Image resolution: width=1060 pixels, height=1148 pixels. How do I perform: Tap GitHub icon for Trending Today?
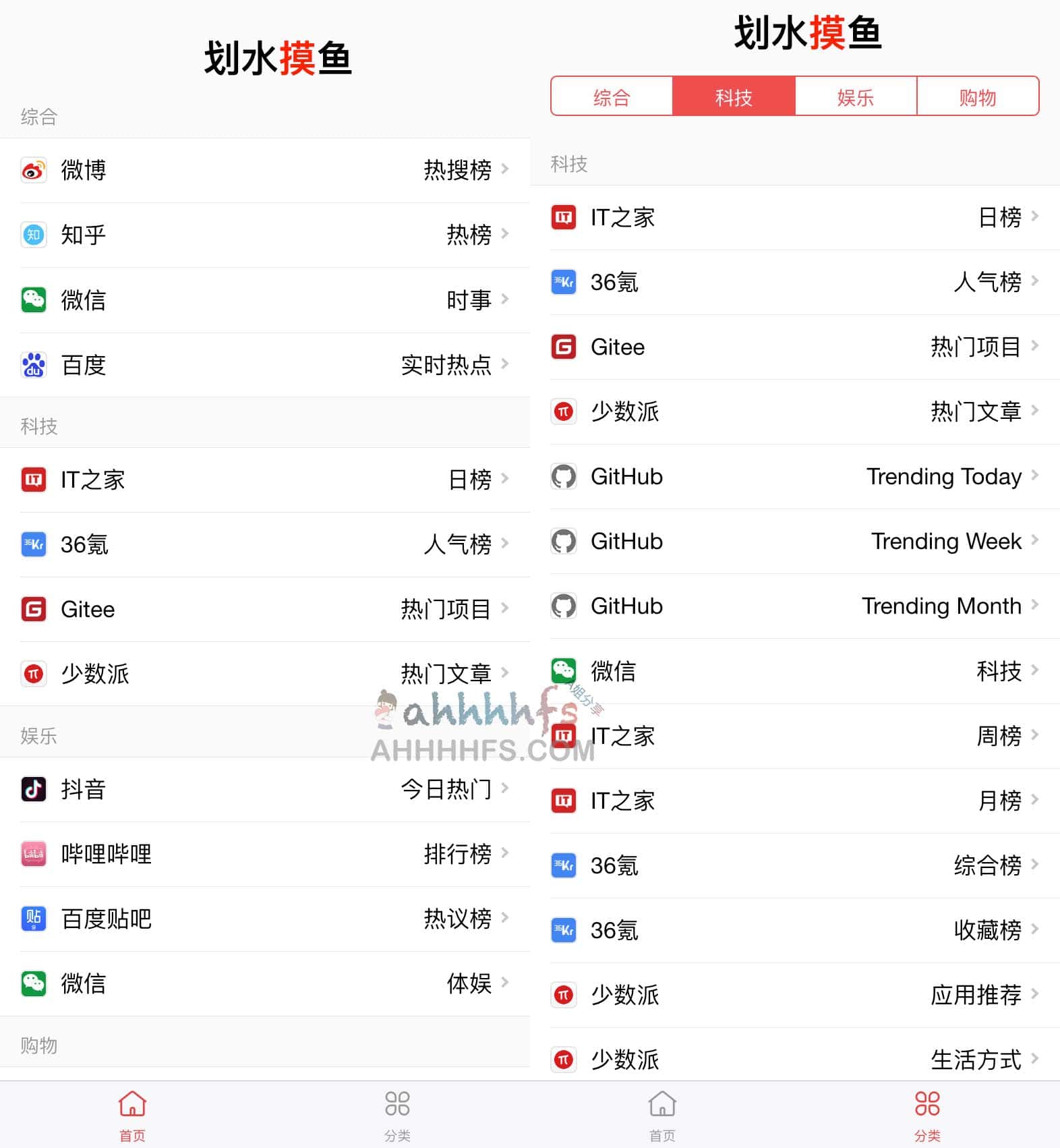[564, 476]
